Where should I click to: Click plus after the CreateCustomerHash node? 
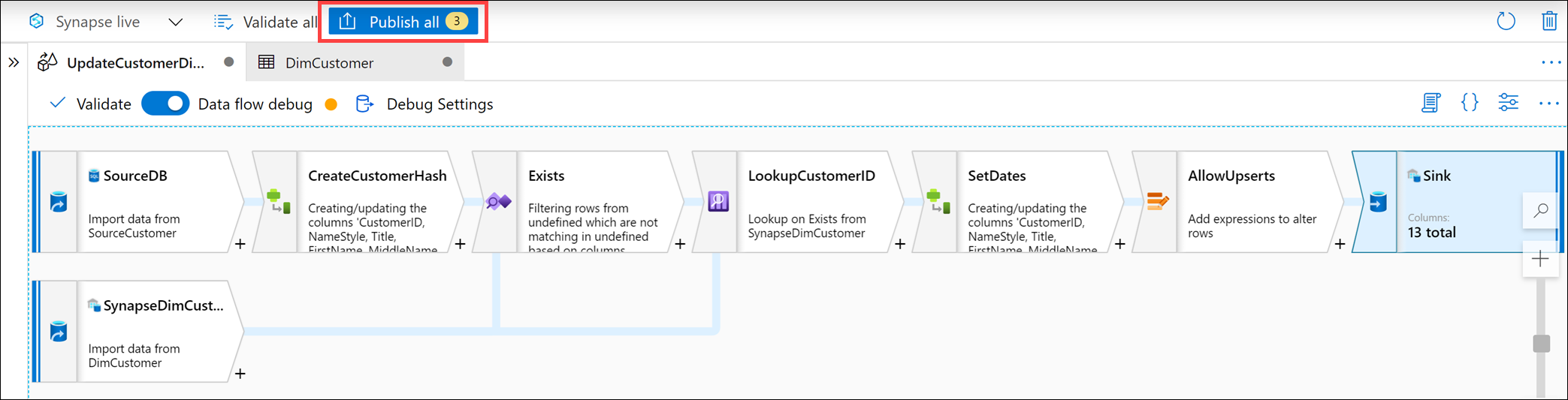(x=461, y=244)
